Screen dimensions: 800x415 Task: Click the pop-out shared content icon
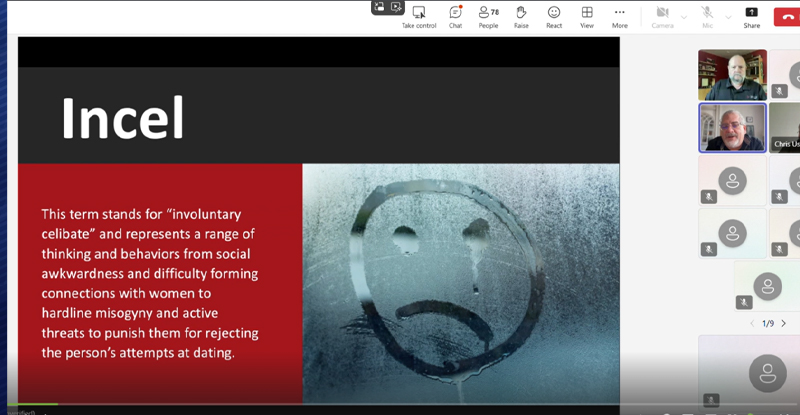(x=379, y=7)
